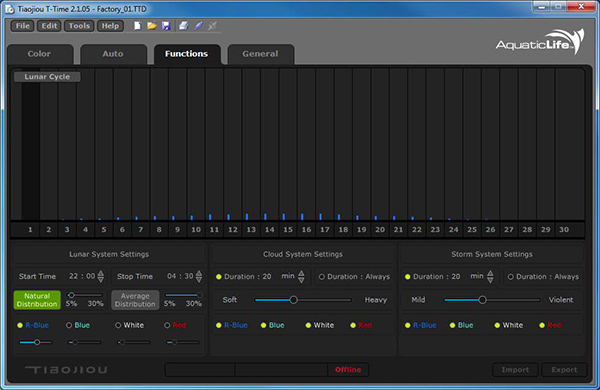Image resolution: width=600 pixels, height=390 pixels.
Task: Open the Tools menu
Action: (x=79, y=26)
